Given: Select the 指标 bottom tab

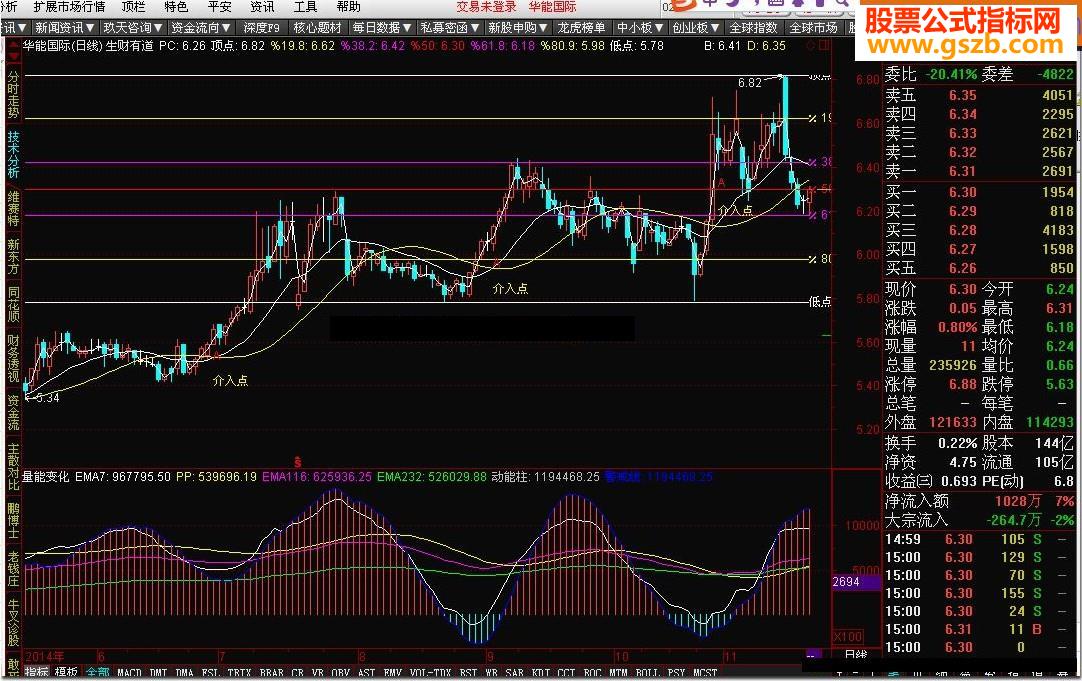Looking at the screenshot, I should [x=37, y=672].
